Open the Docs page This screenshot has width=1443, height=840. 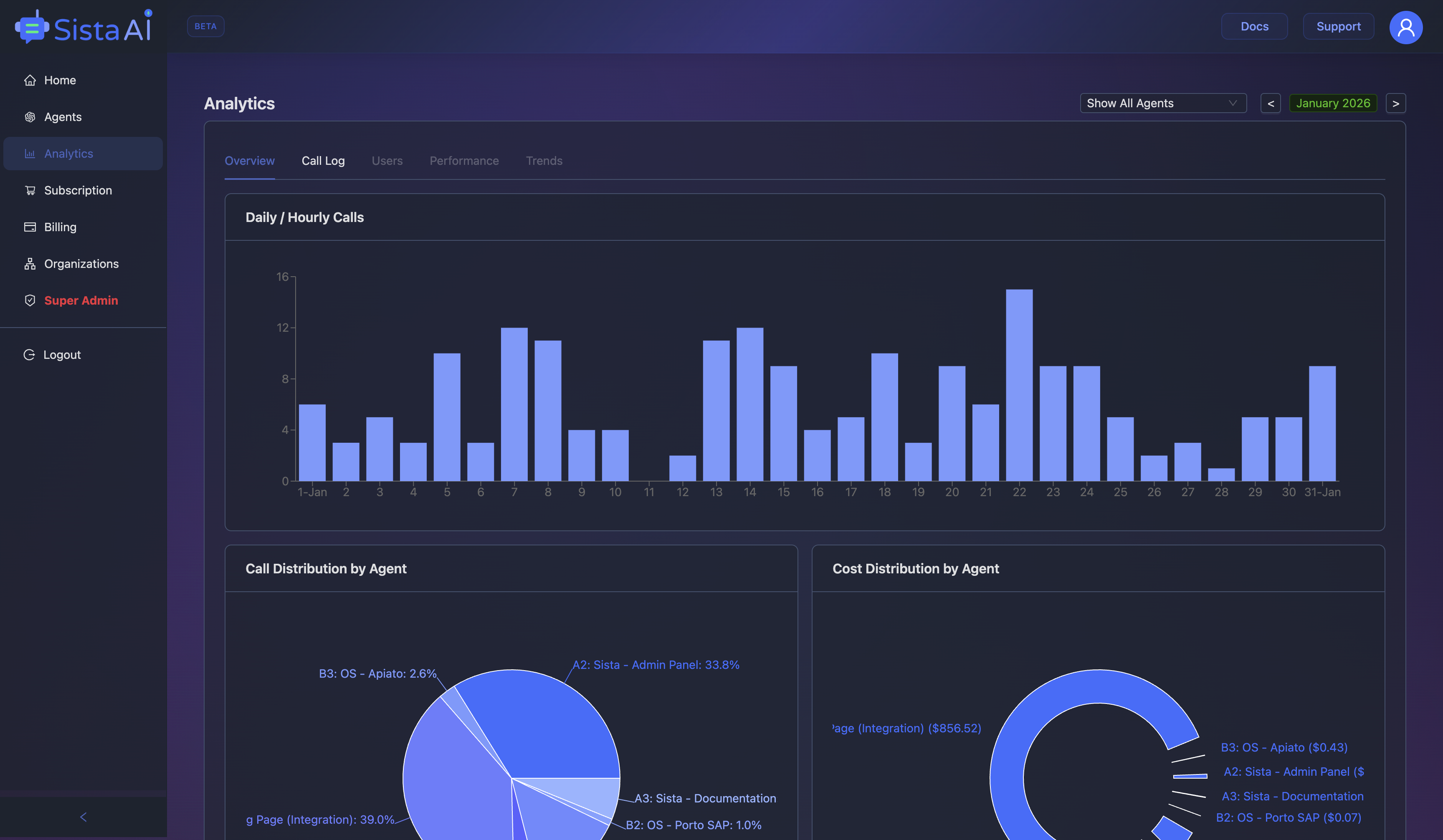1254,26
